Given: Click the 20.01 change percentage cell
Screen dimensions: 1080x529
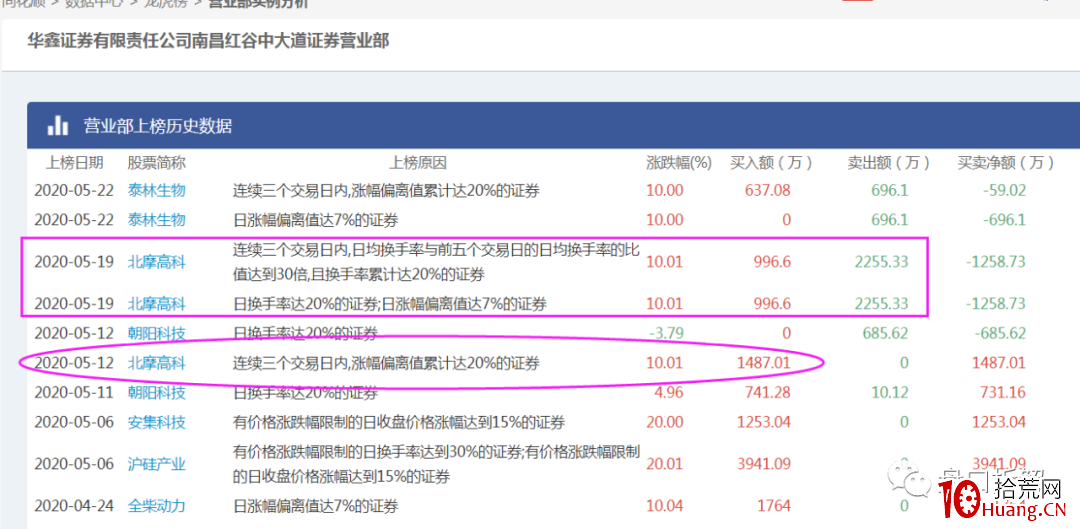Looking at the screenshot, I should (665, 464).
